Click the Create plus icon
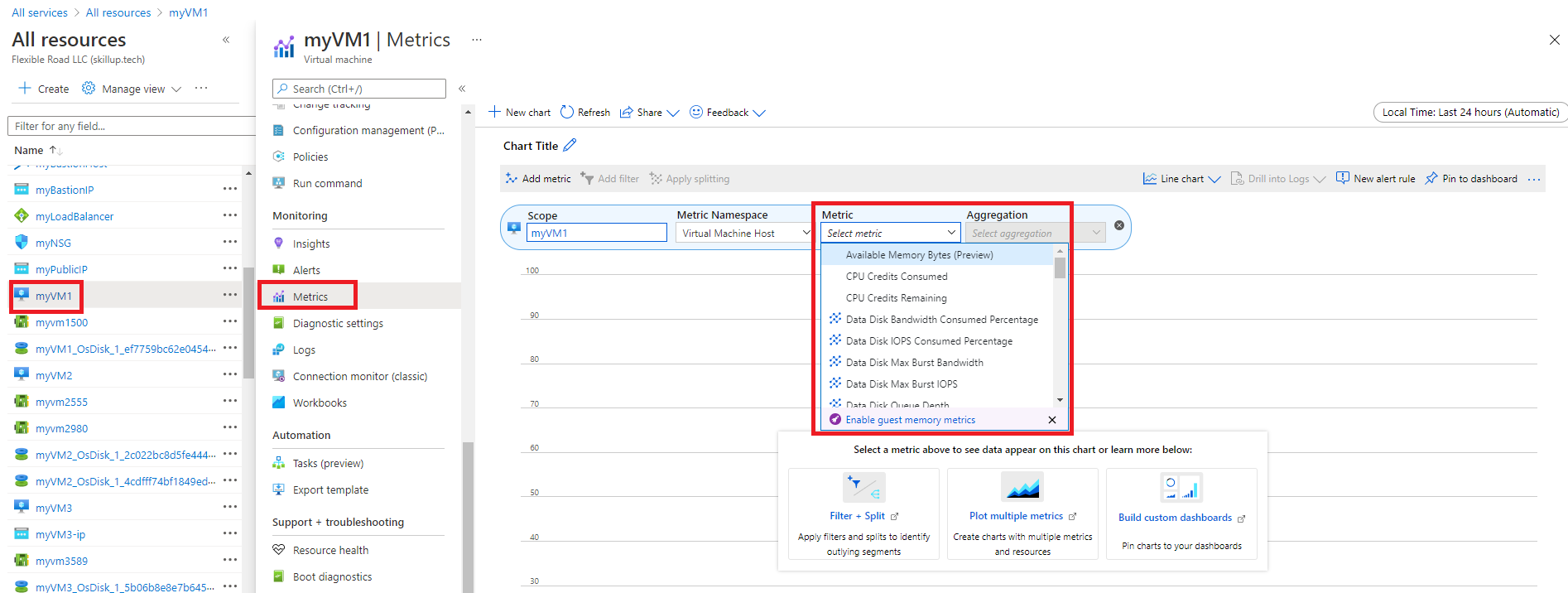The height and width of the screenshot is (593, 1568). click(25, 88)
